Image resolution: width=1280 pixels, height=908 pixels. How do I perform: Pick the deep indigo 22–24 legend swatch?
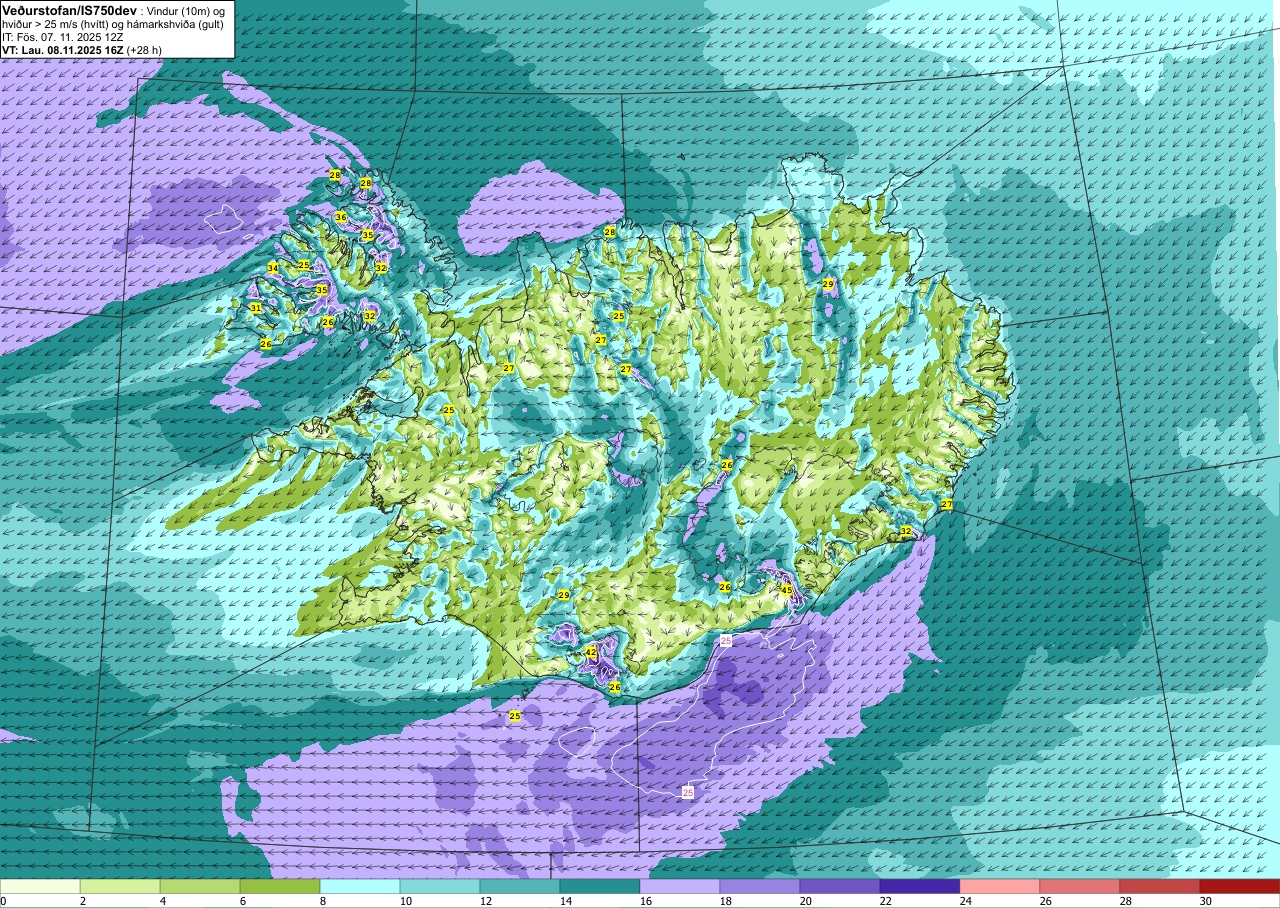920,886
